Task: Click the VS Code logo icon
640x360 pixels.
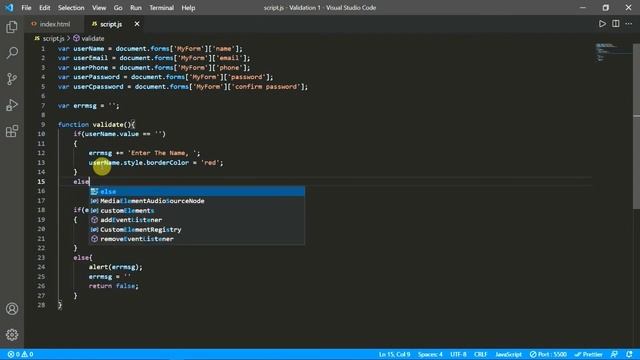Action: (x=9, y=8)
